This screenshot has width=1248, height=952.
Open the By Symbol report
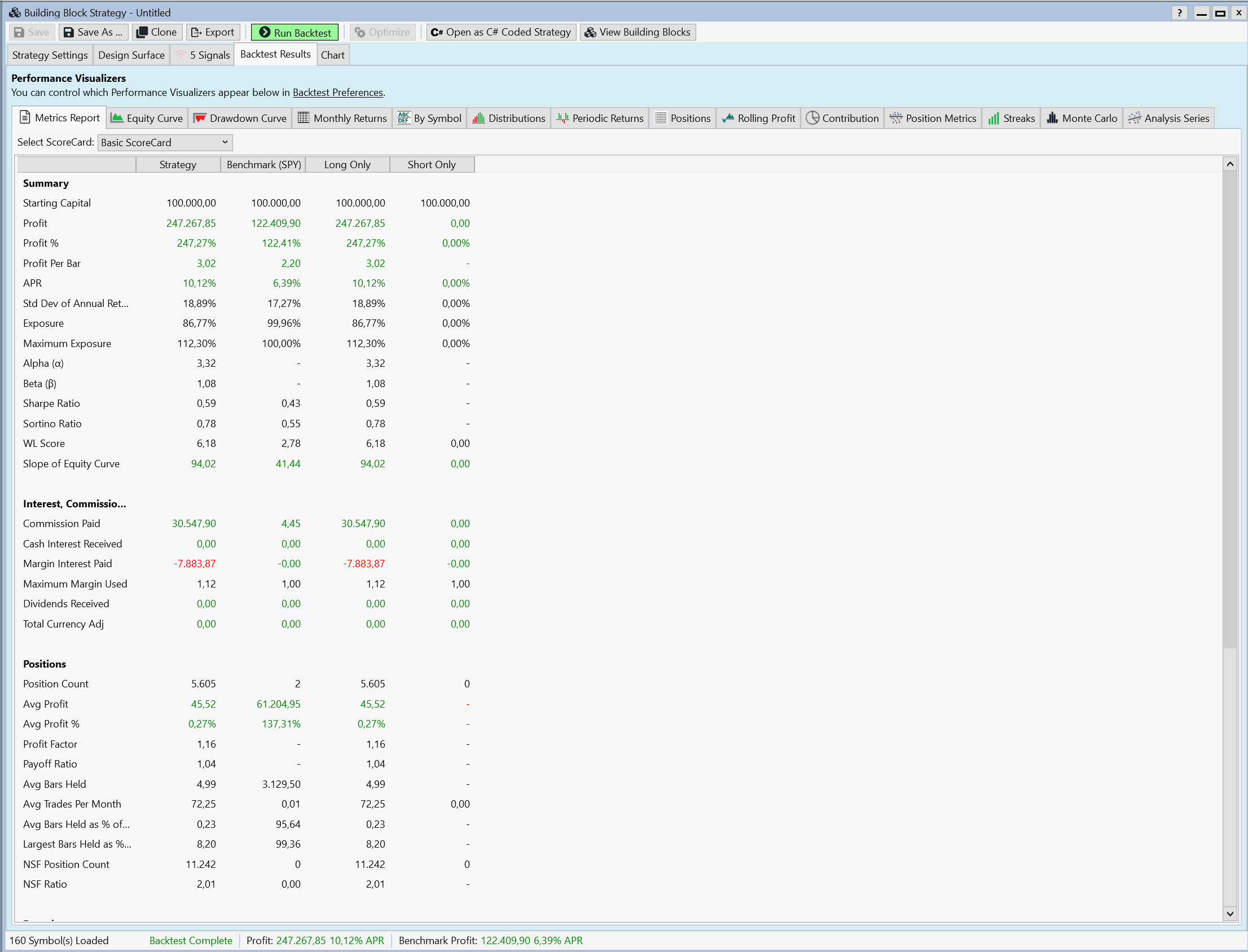point(429,118)
